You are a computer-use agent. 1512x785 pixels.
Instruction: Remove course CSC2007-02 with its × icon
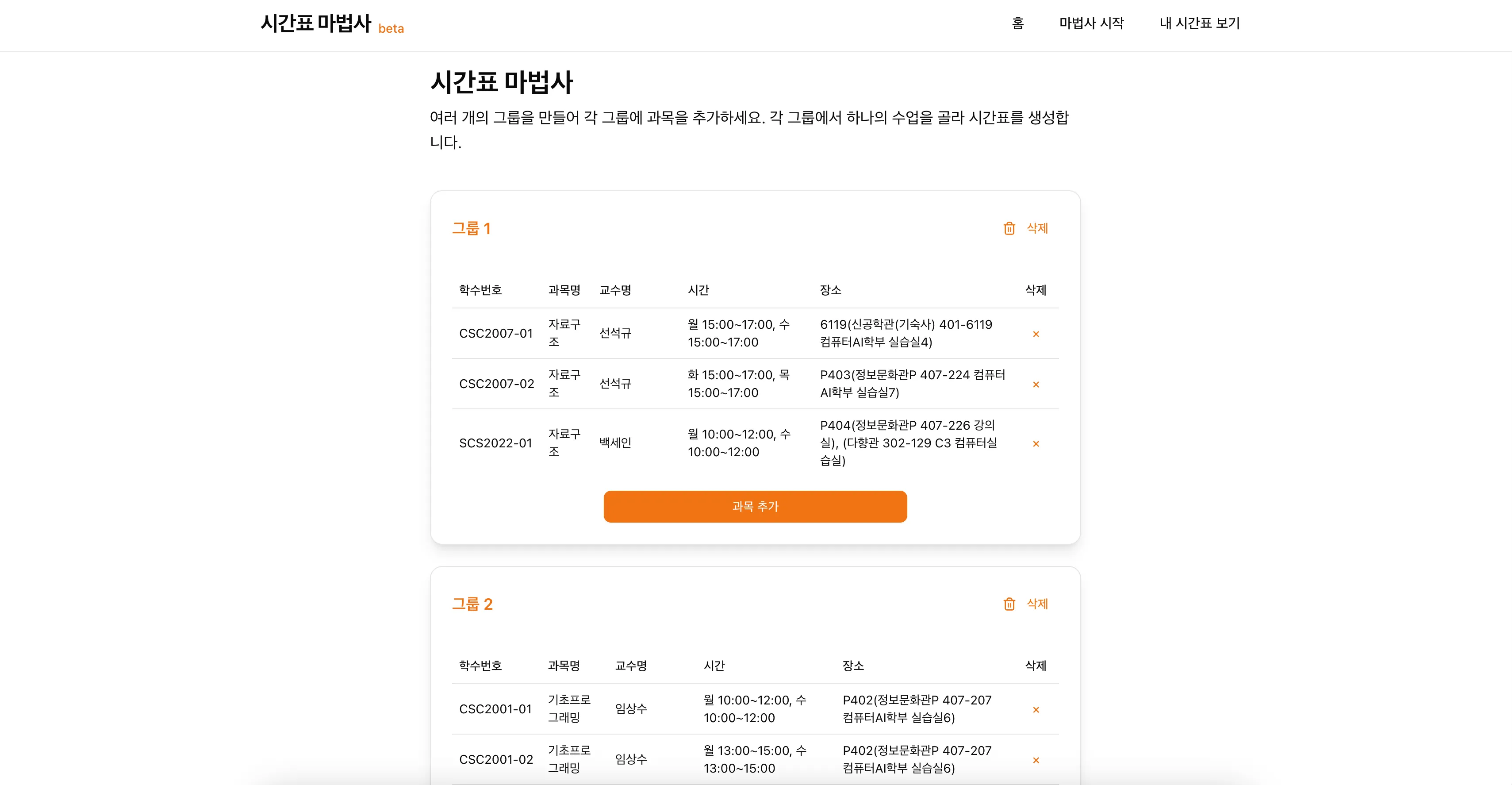tap(1036, 384)
